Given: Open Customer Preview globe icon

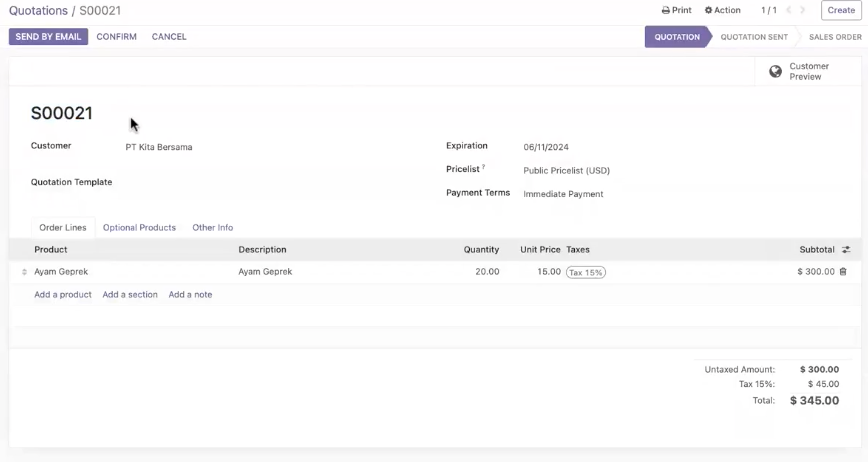Looking at the screenshot, I should [776, 71].
